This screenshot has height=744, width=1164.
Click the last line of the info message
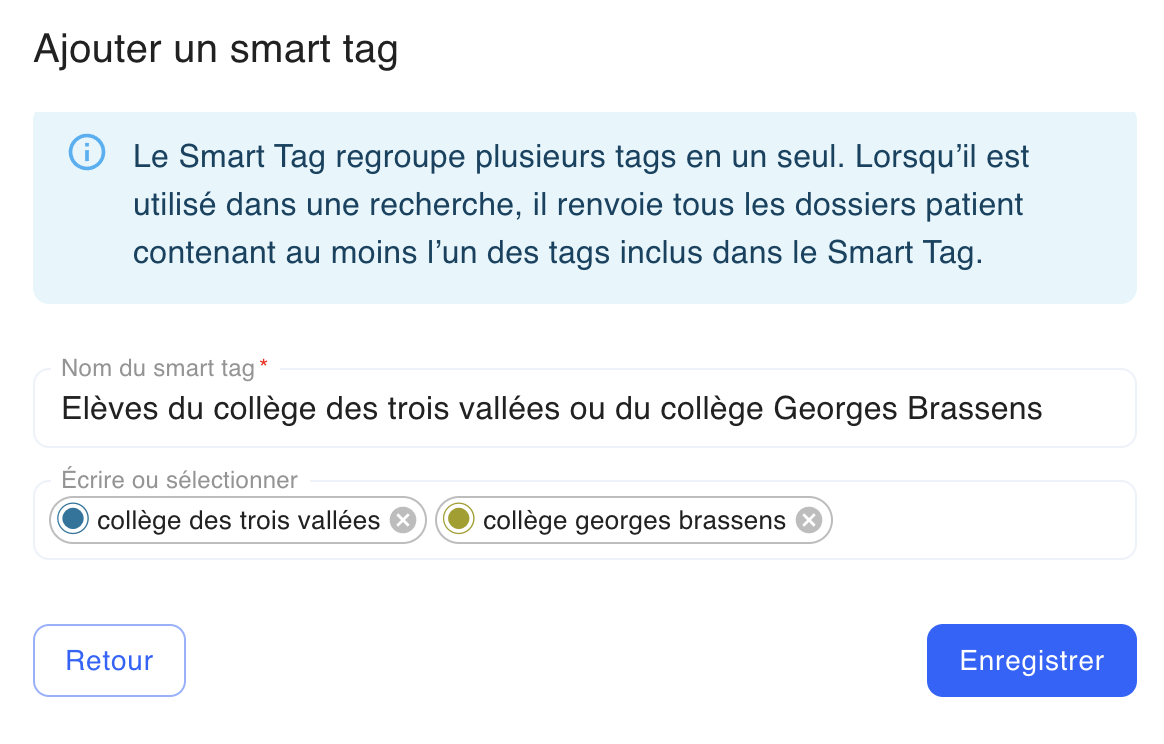pos(558,252)
